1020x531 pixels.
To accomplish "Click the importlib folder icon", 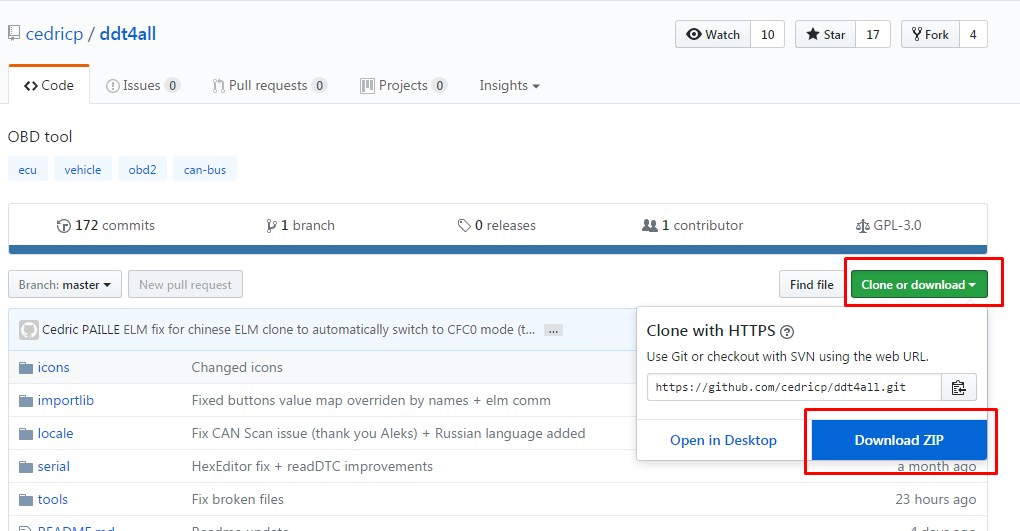I will coord(26,400).
